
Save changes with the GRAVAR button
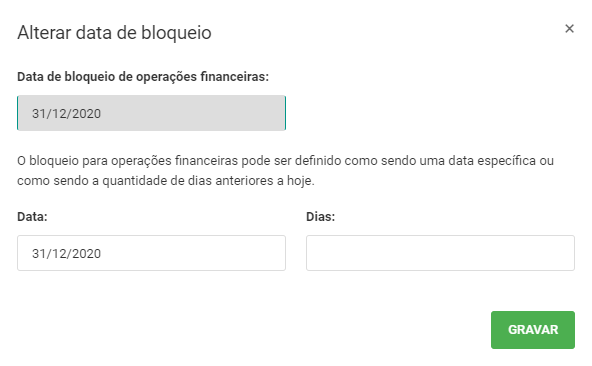click(533, 330)
